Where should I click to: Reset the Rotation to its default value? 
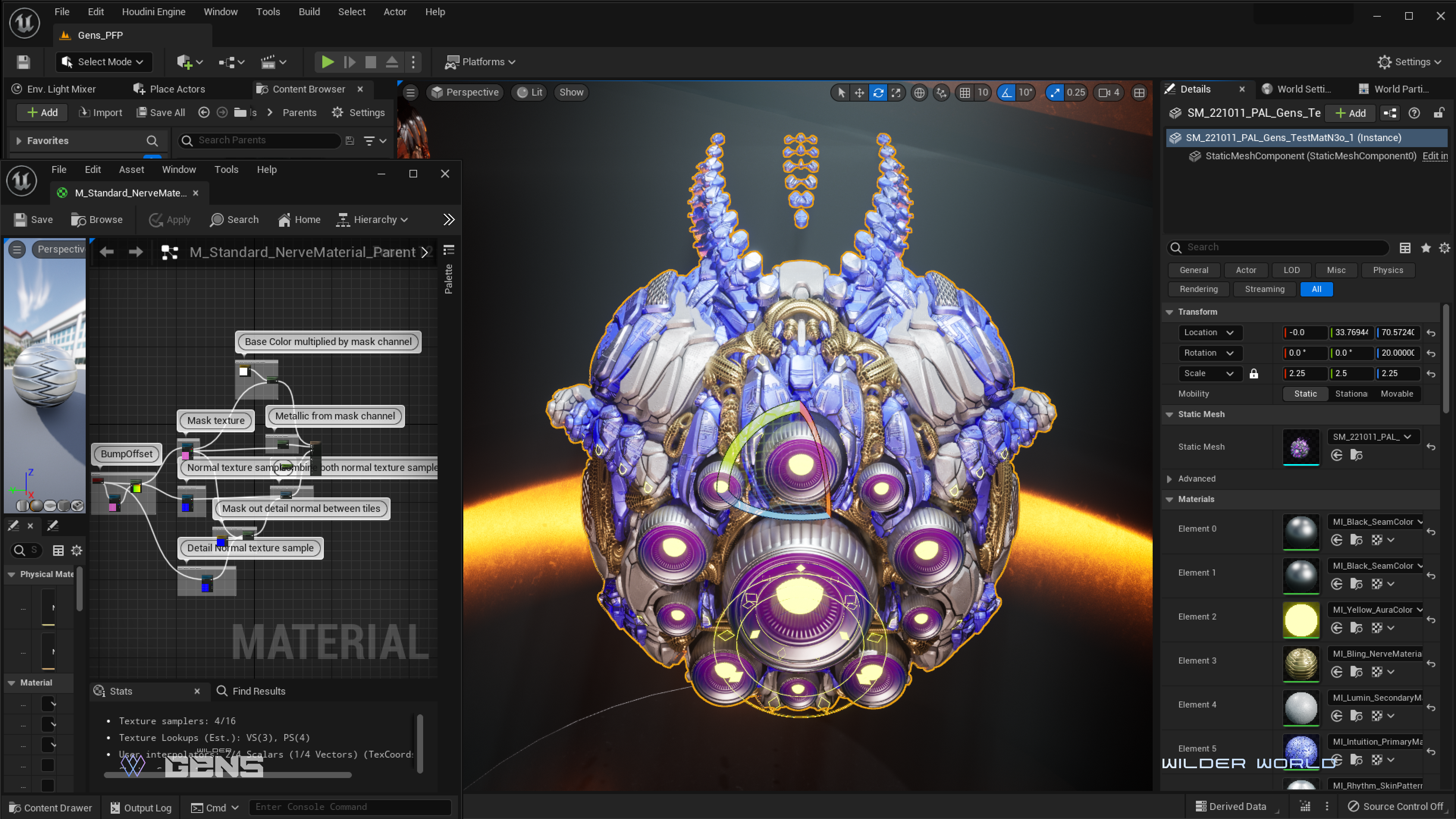pos(1431,353)
